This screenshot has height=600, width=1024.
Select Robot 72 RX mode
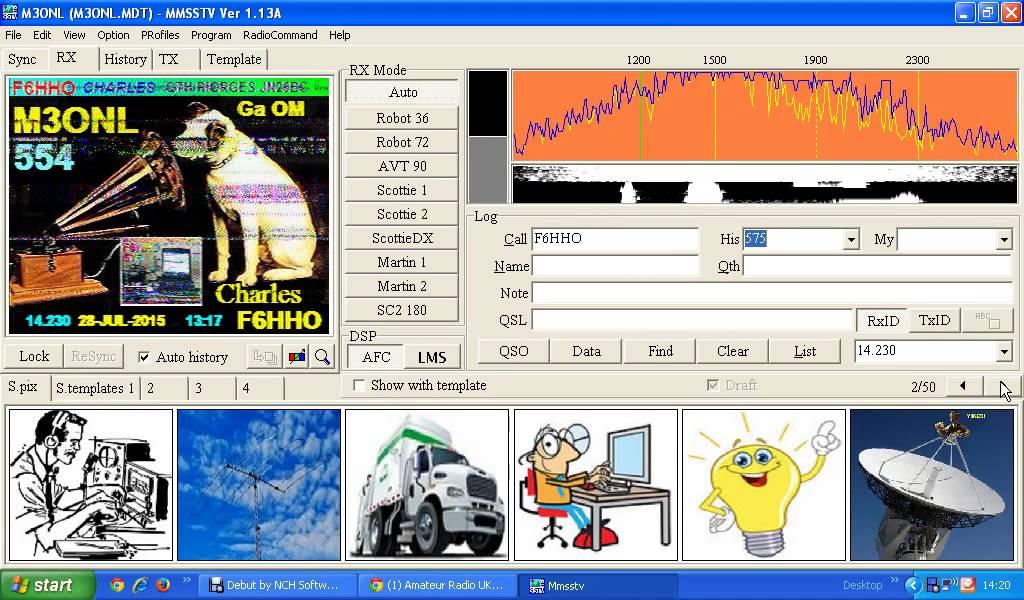[402, 142]
